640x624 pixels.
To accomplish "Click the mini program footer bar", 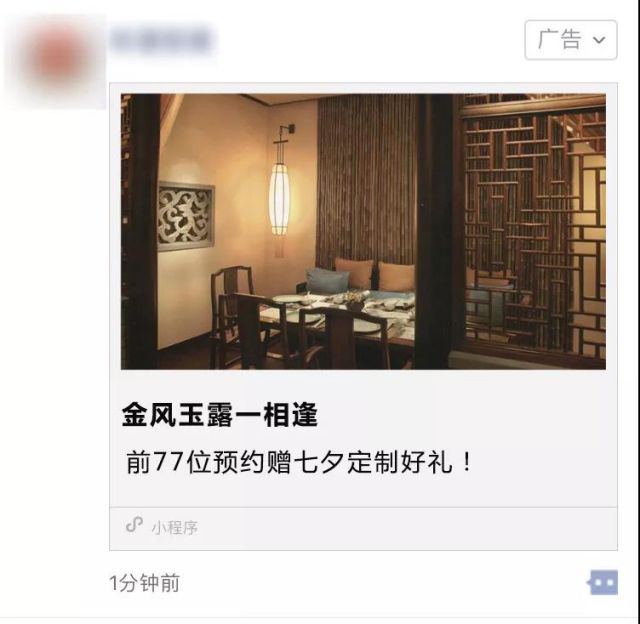I will [363, 529].
